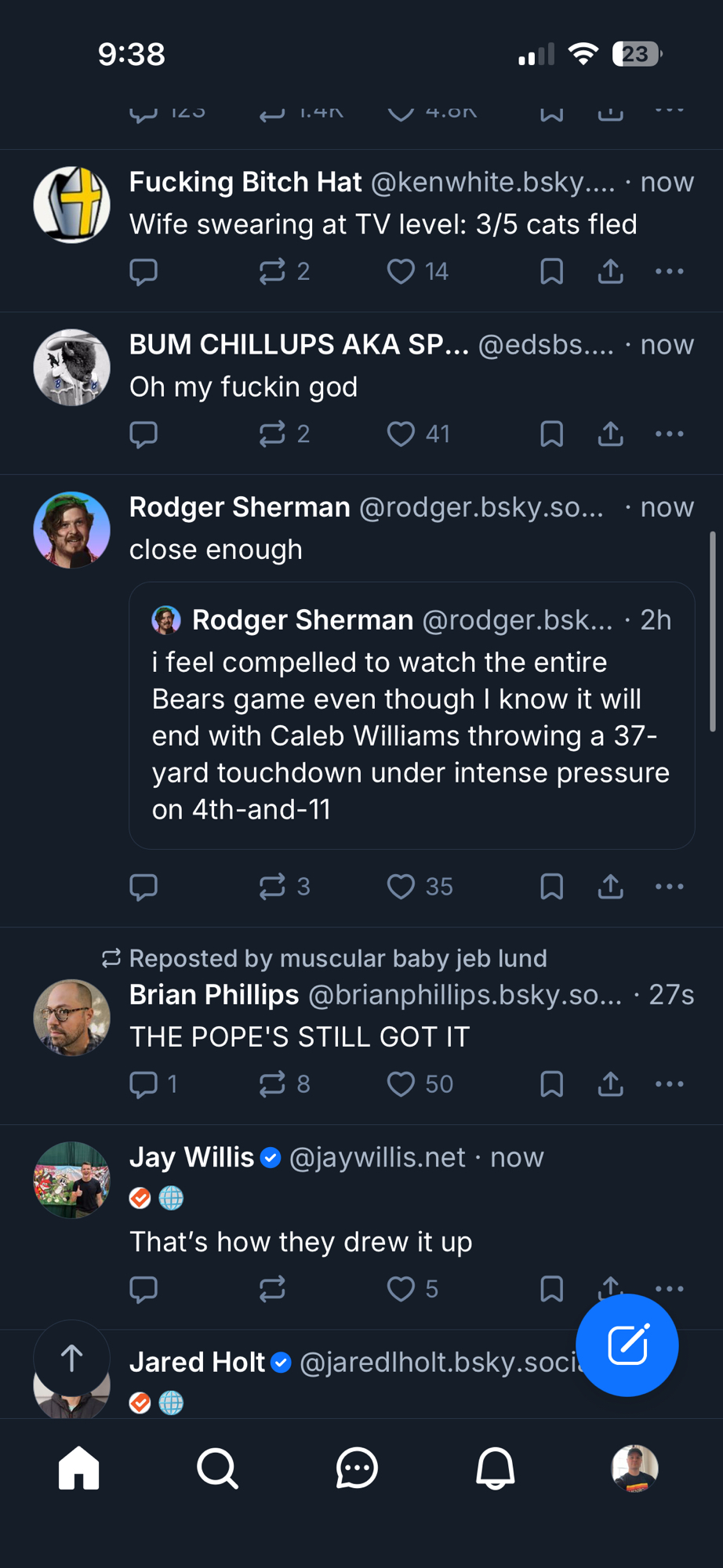
Task: Like the "Oh my fuckin god" post
Action: pyautogui.click(x=401, y=434)
